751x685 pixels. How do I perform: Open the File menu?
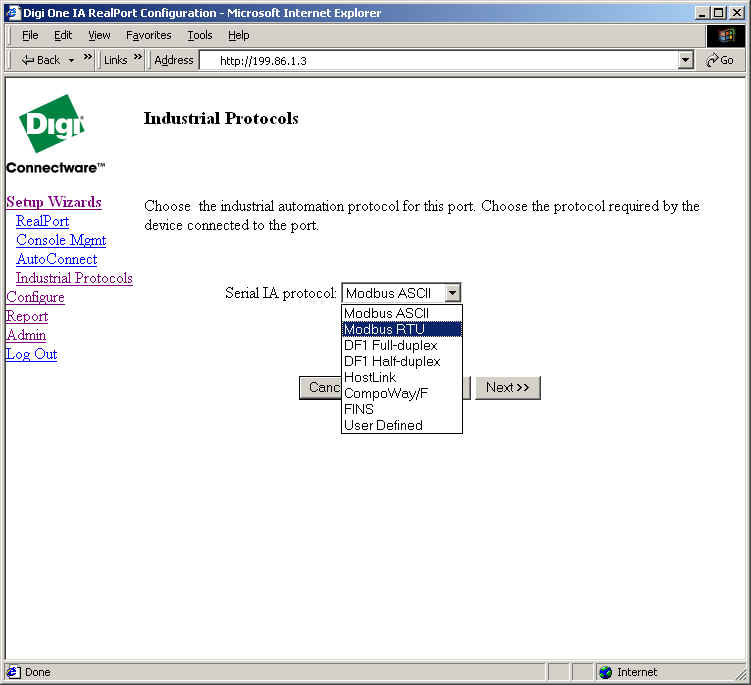30,35
